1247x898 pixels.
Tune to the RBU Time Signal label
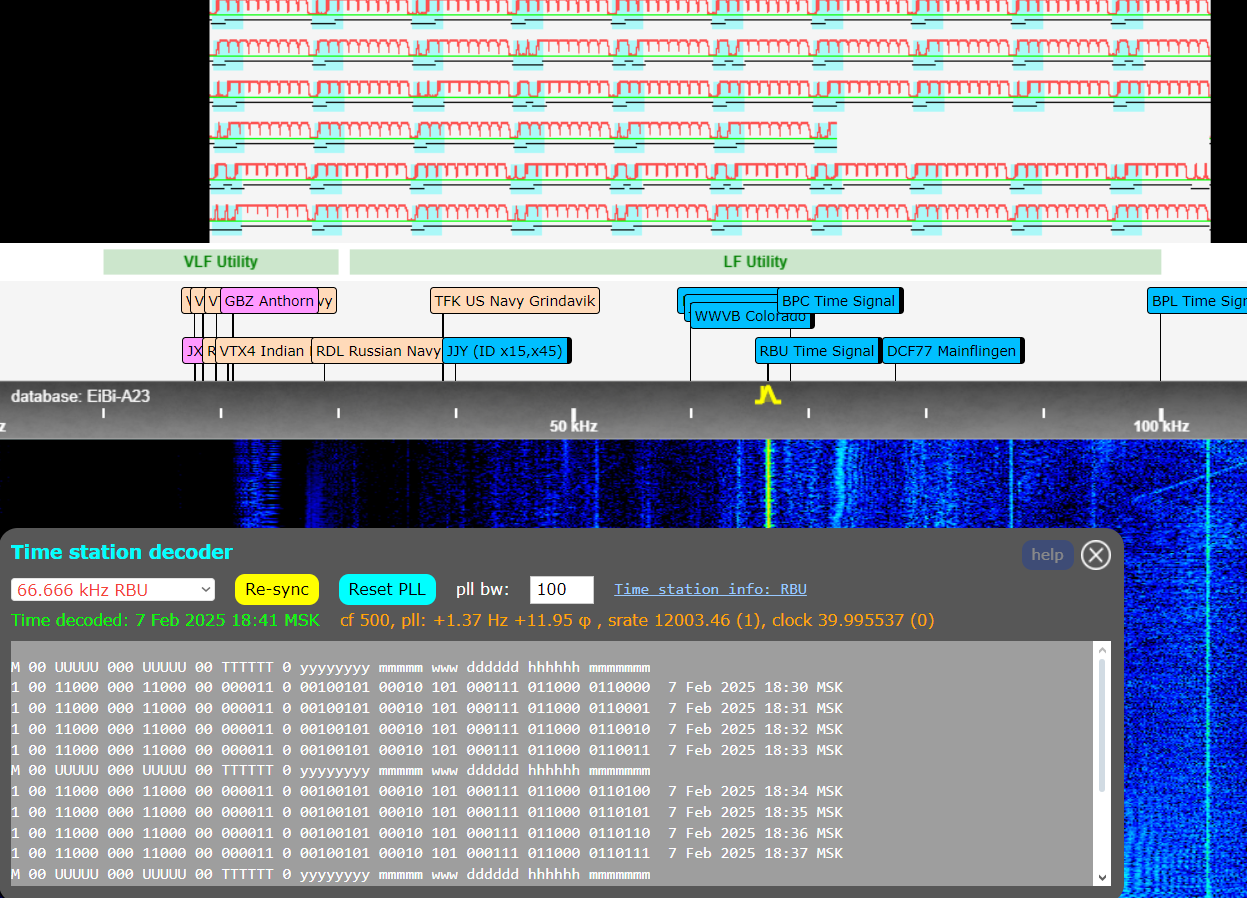pos(816,350)
